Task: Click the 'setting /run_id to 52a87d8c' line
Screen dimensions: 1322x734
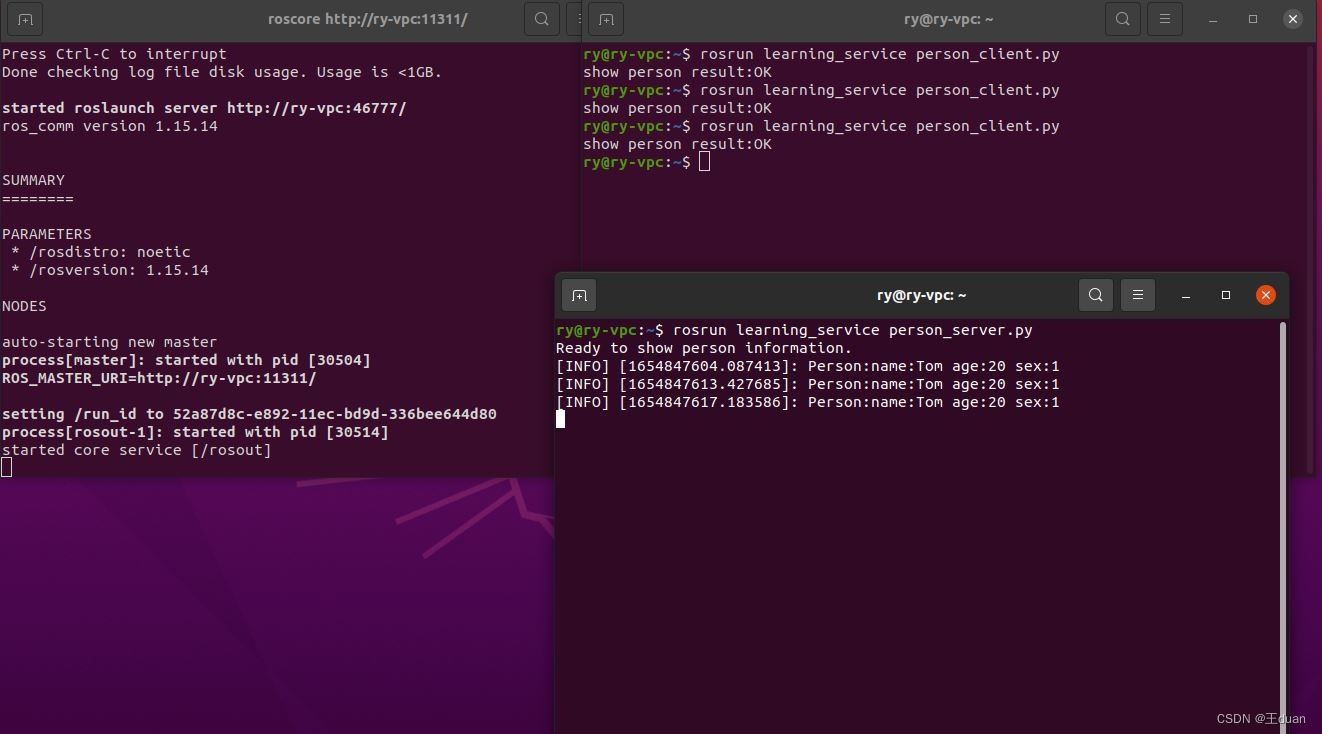Action: tap(249, 414)
